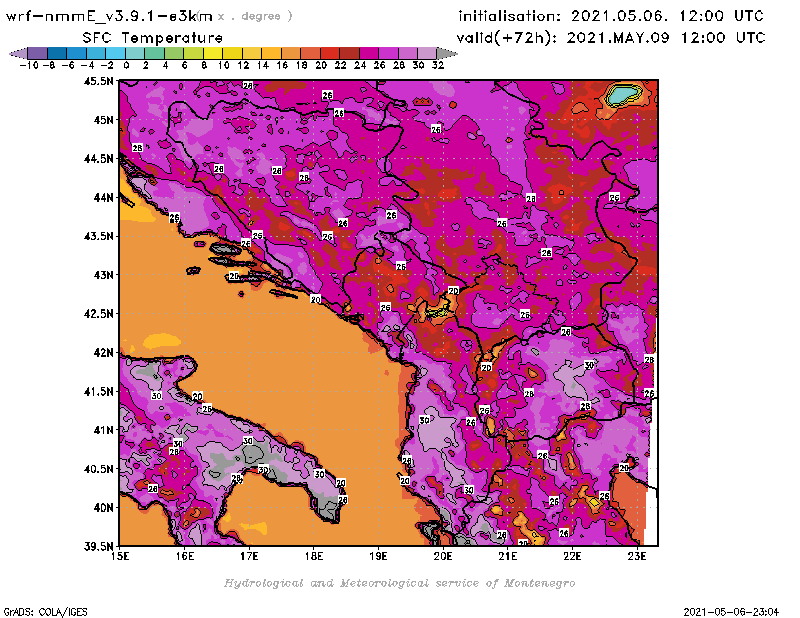Screen dimensions: 800x618
Task: Click the yellow-green 6 to 8 swatch
Action: 193,53
